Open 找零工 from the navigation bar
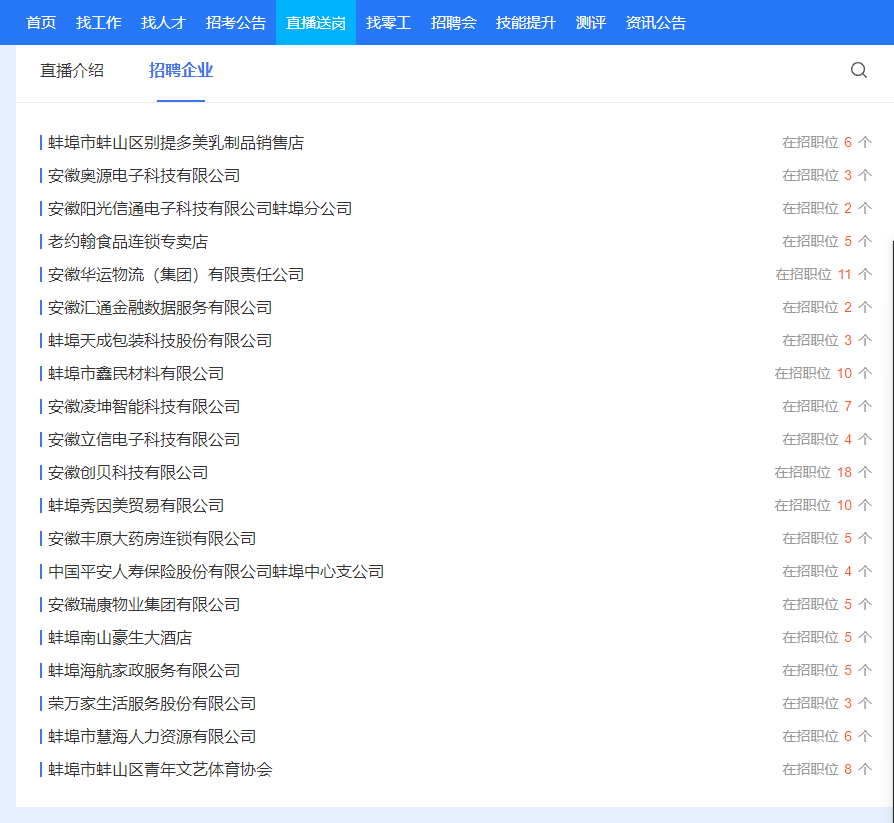 pyautogui.click(x=388, y=22)
